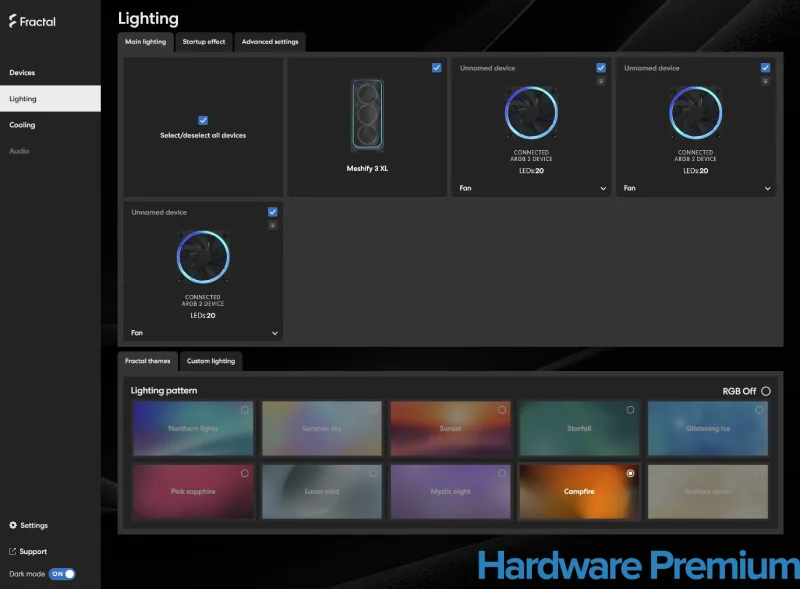
Task: Click the Unnamed device title beside Meshify card
Action: click(487, 68)
